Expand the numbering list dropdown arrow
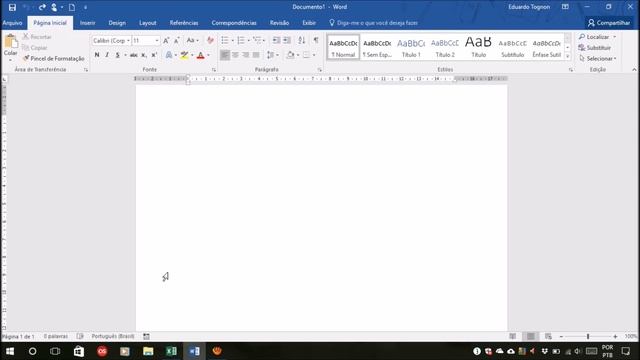 248,40
